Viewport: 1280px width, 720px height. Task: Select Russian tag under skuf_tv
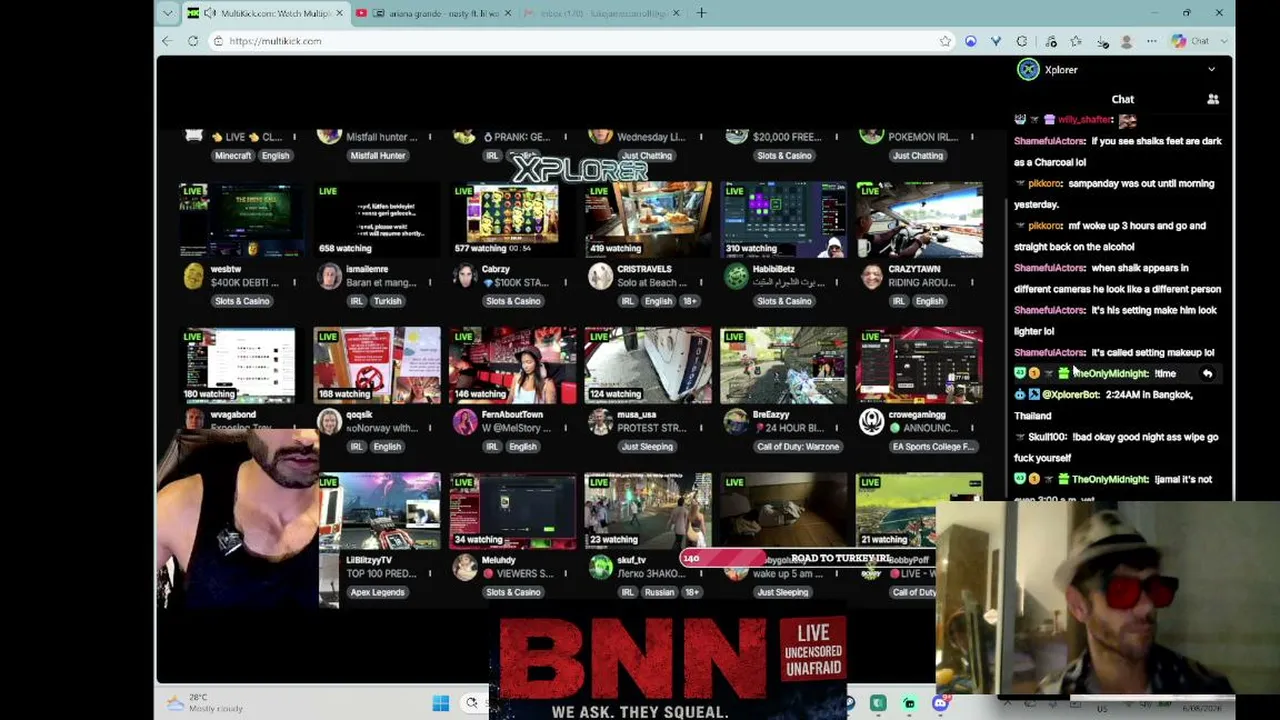point(659,593)
